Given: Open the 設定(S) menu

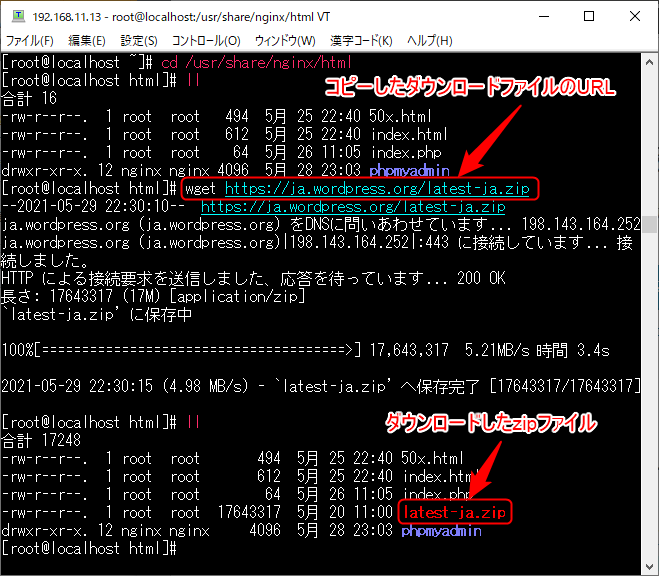Looking at the screenshot, I should tap(139, 41).
